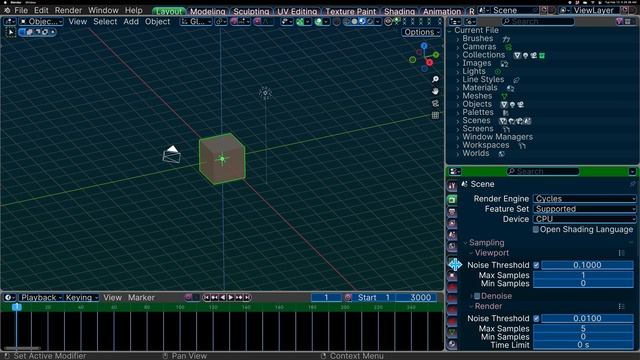Switch to solid viewport shading mode
The image size is (640, 360).
click(x=354, y=21)
